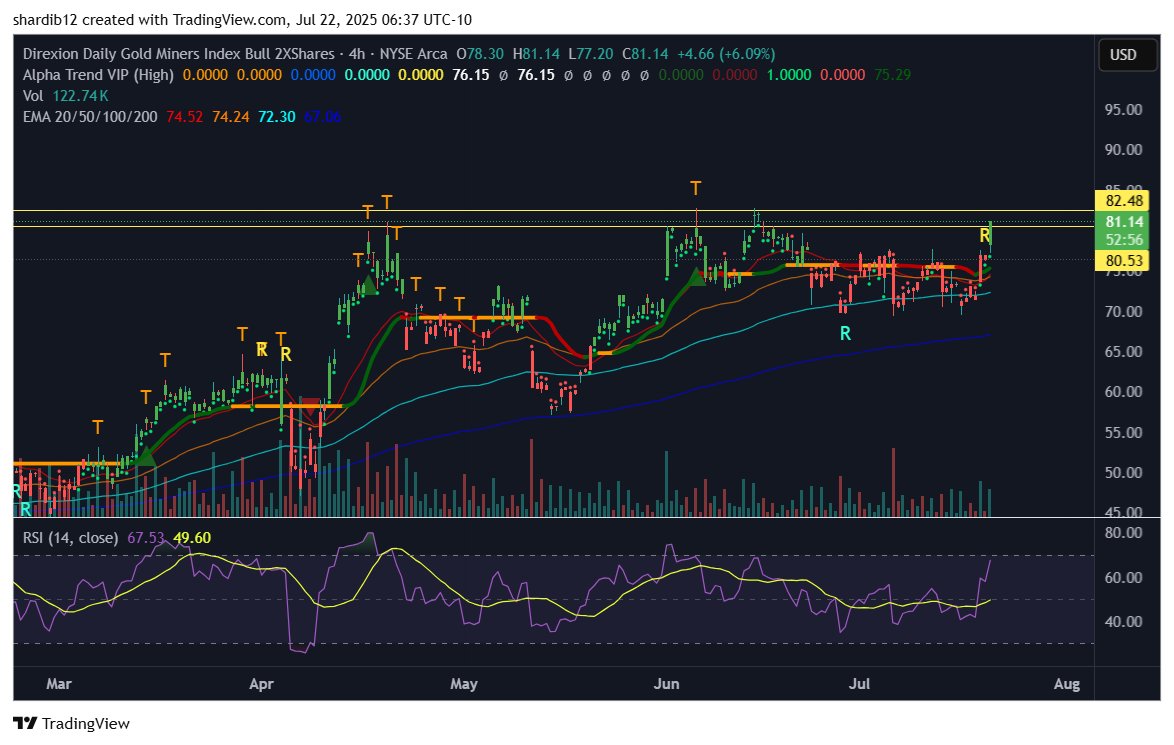Viewport: 1174px width, 745px height.
Task: Select the EMA 20/50/100/200 indicator label
Action: coord(90,117)
